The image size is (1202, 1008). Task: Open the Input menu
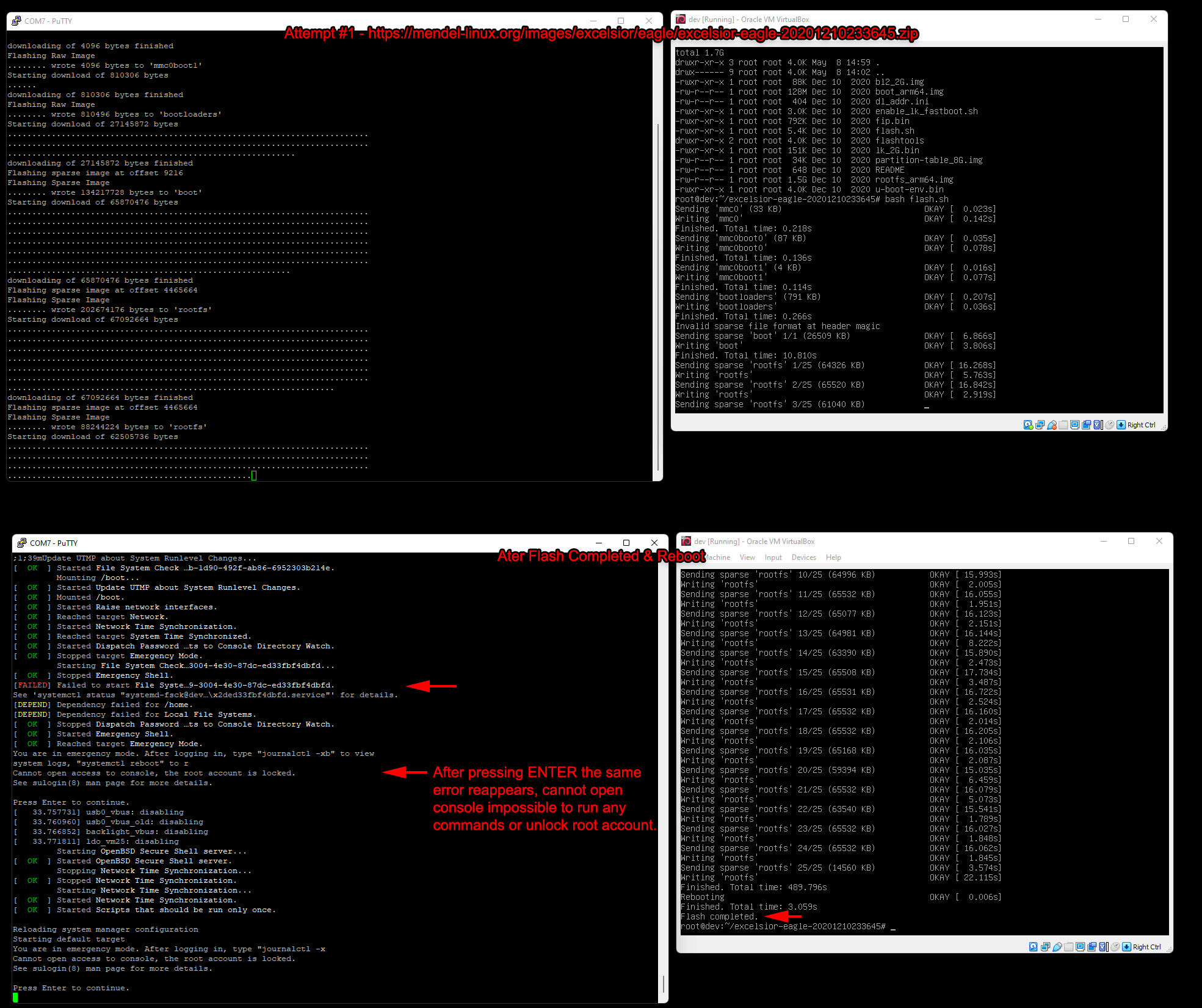[x=773, y=557]
